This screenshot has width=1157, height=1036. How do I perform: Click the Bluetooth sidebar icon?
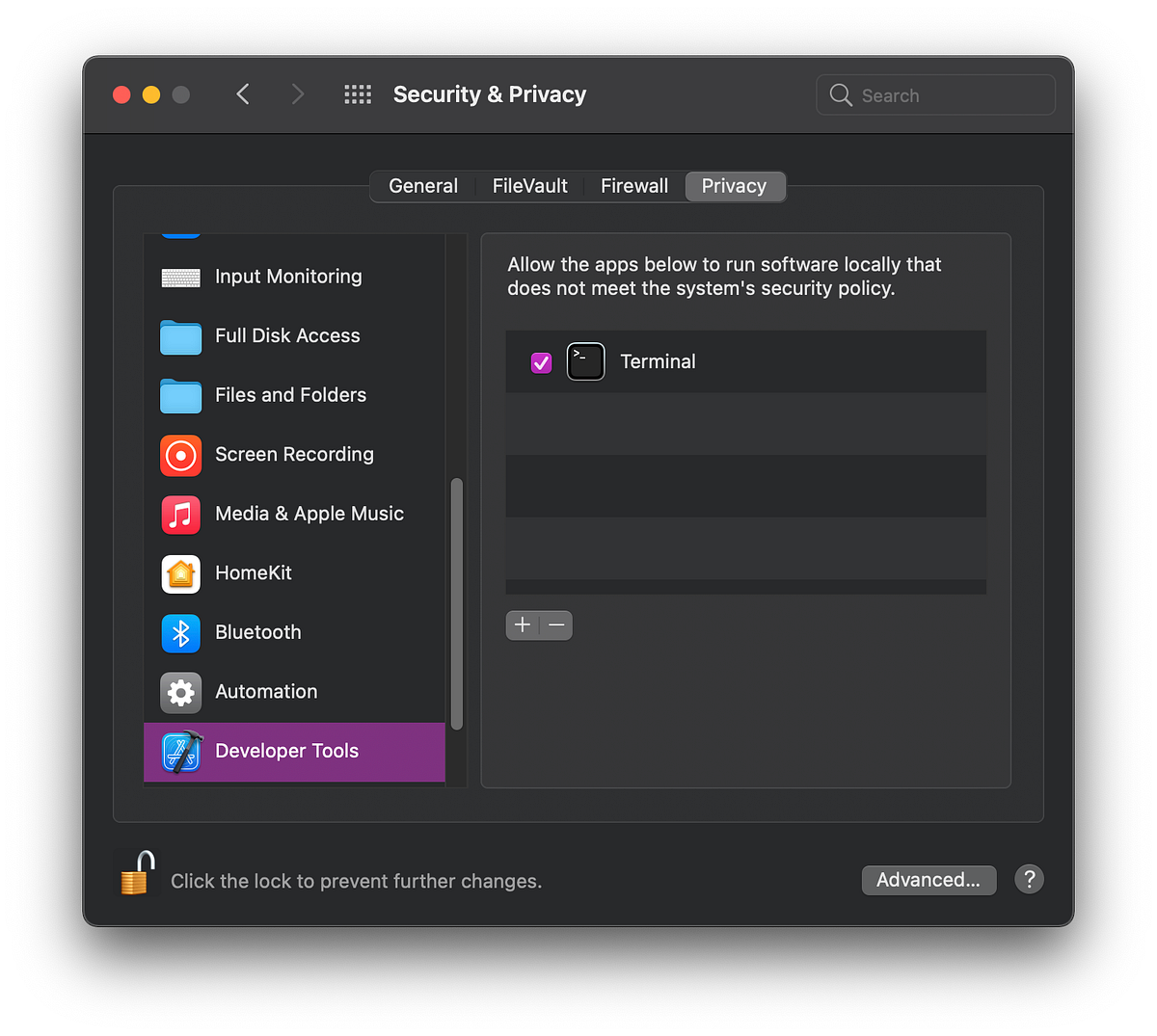pyautogui.click(x=180, y=633)
